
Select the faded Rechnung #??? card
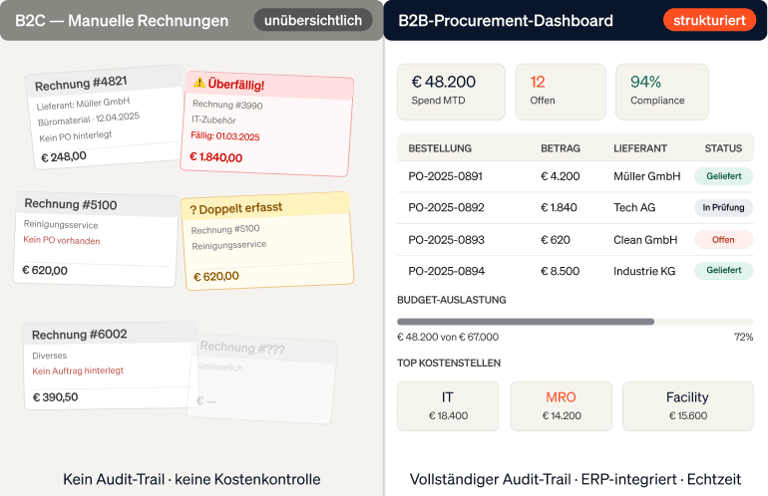click(x=263, y=378)
